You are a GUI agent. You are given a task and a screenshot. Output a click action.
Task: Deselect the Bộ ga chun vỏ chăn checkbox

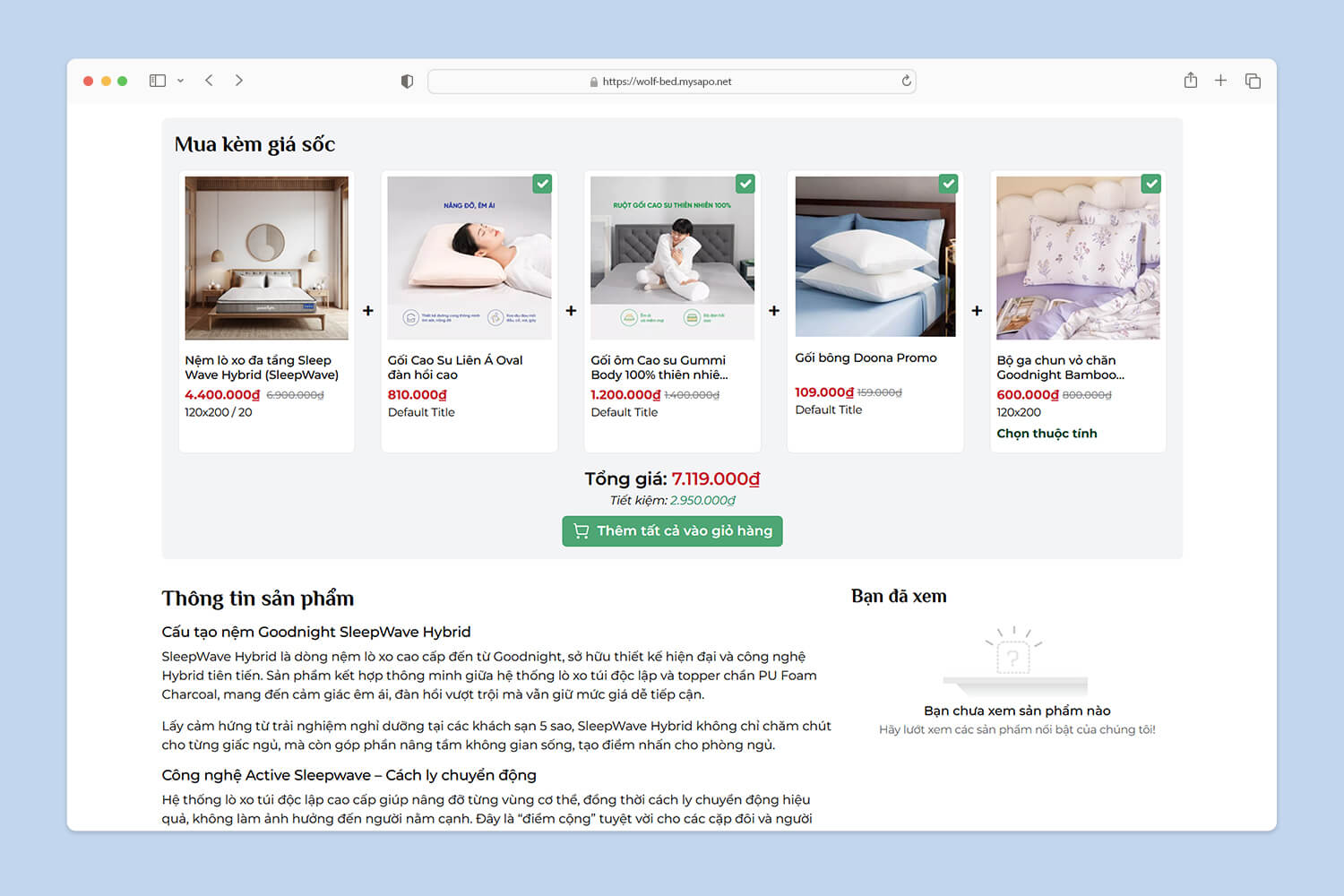pyautogui.click(x=1151, y=184)
